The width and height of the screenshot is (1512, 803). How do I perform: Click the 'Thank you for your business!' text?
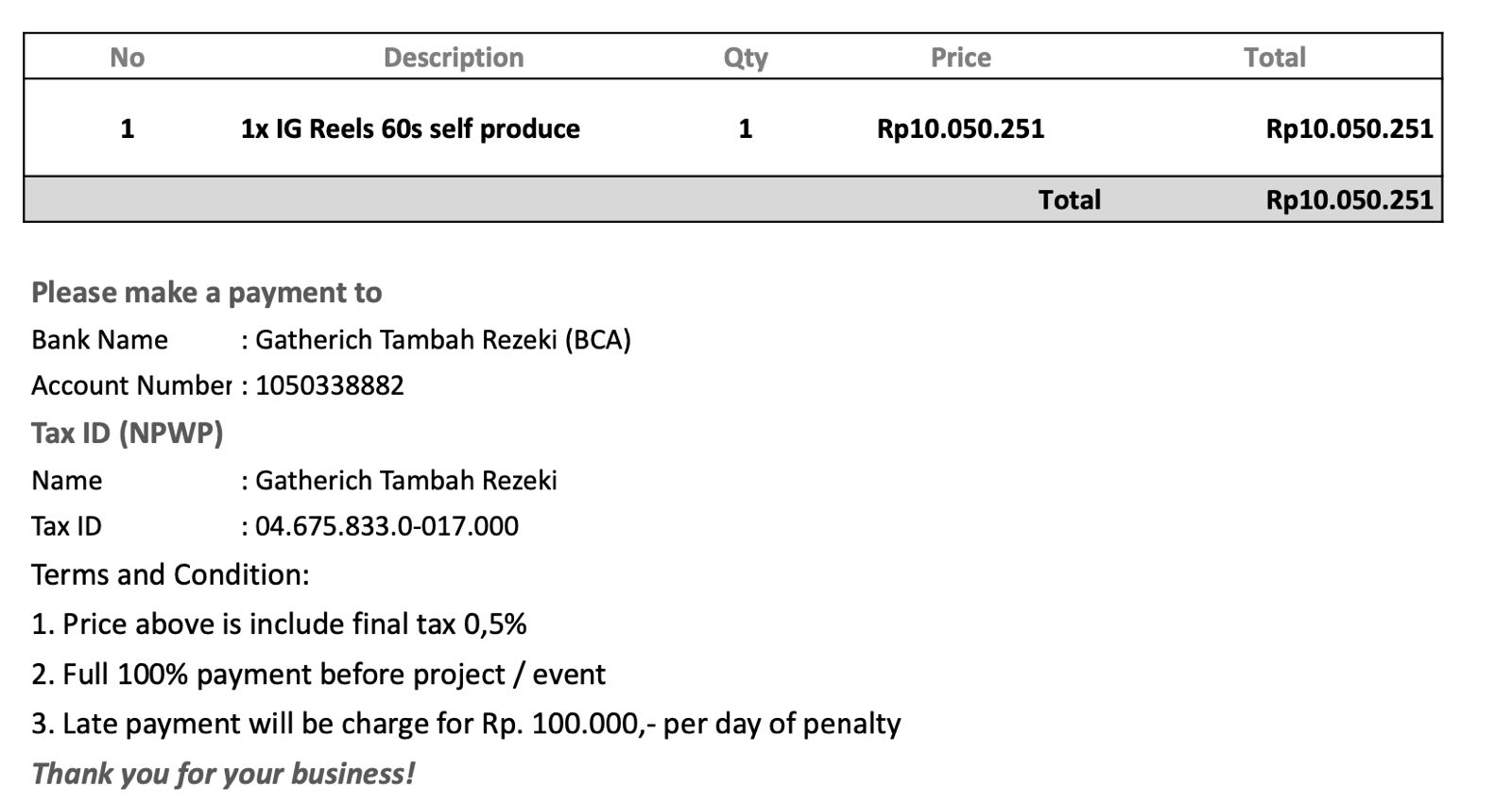(223, 774)
